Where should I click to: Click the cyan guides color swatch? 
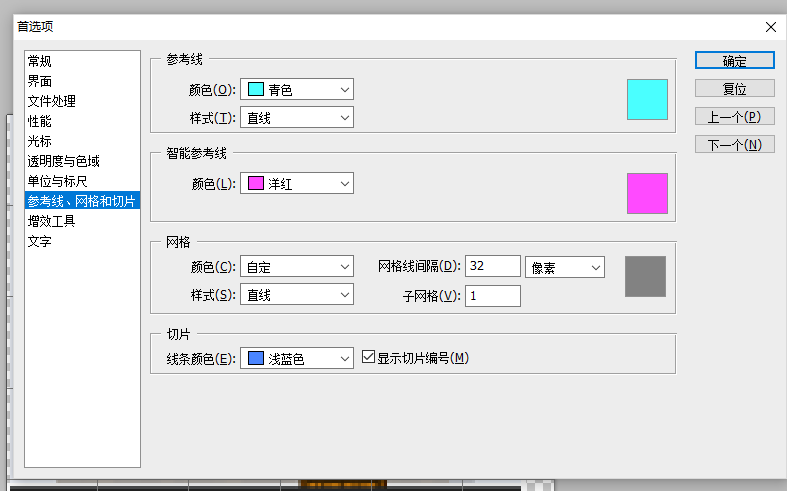(647, 99)
